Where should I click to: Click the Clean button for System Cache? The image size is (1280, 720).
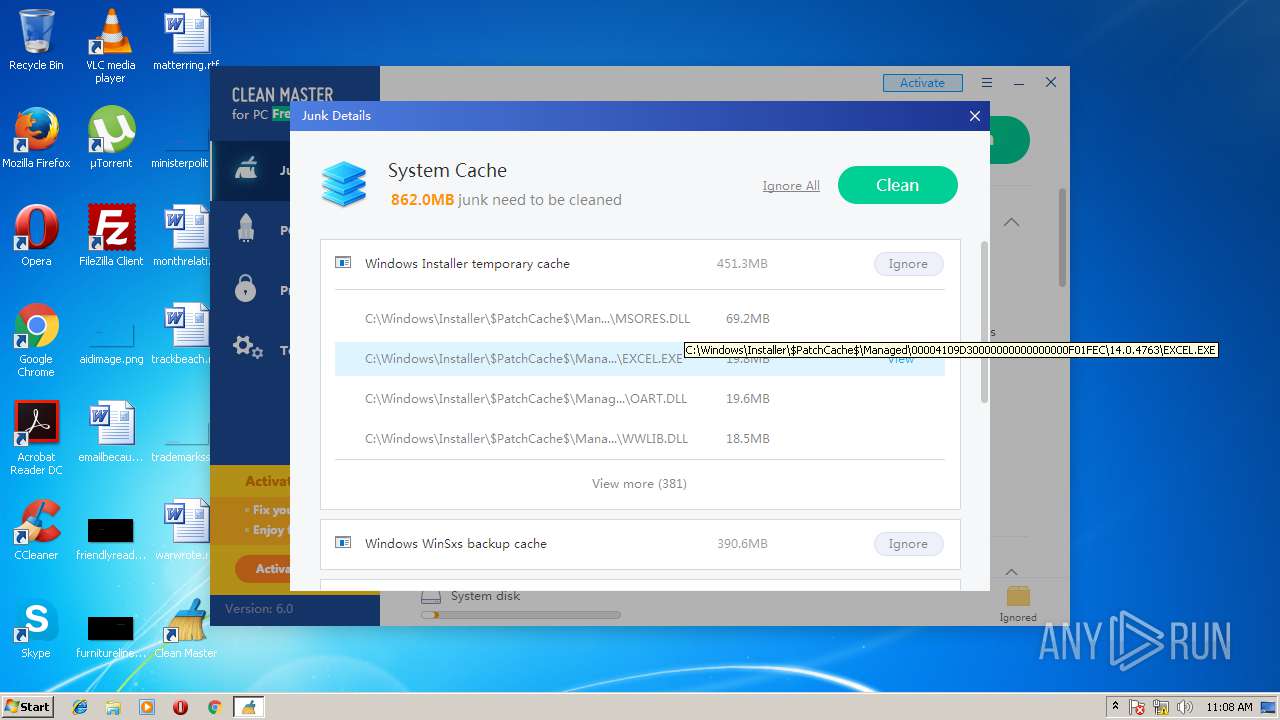[898, 185]
